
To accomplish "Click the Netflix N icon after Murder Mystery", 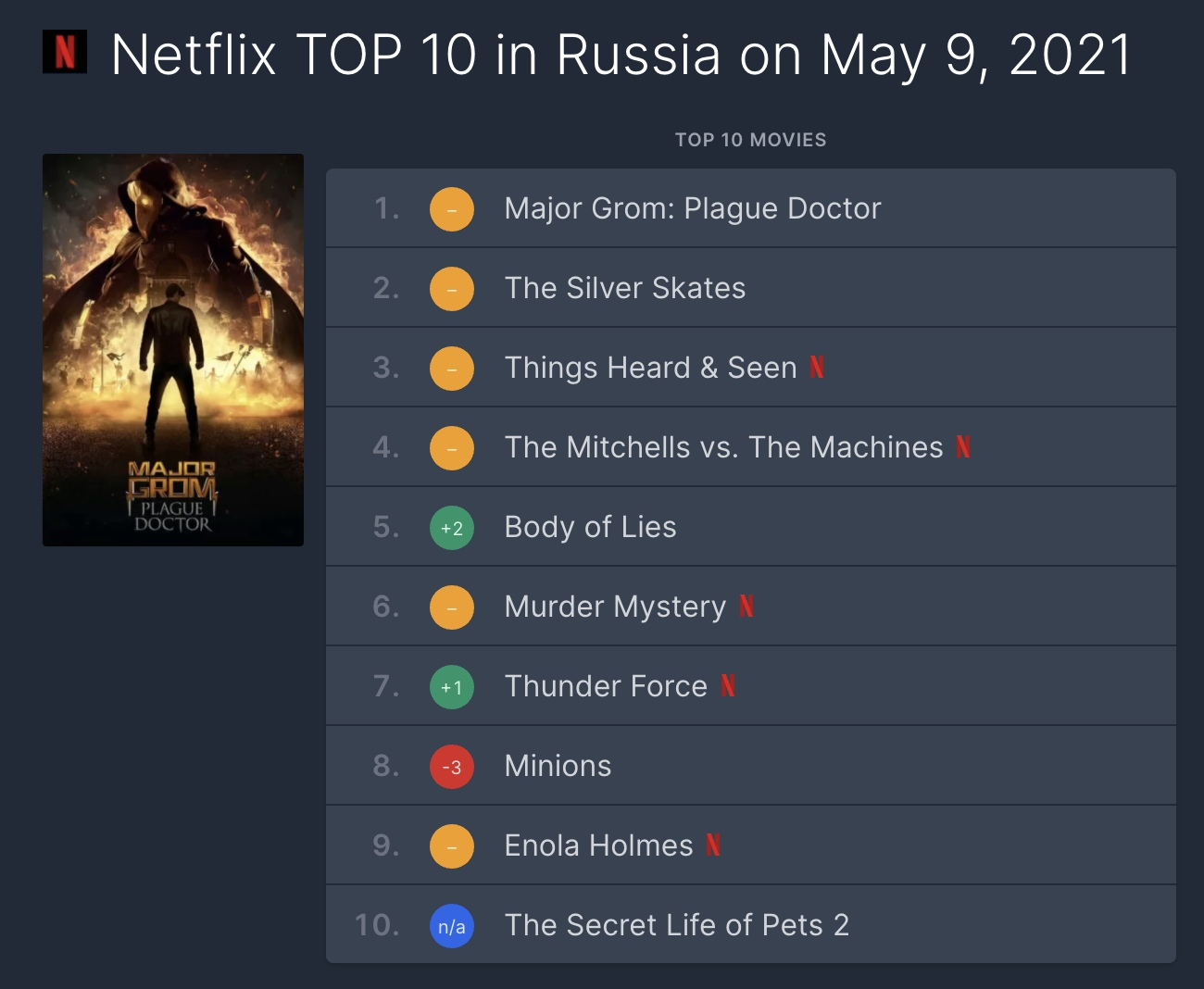I will (746, 607).
